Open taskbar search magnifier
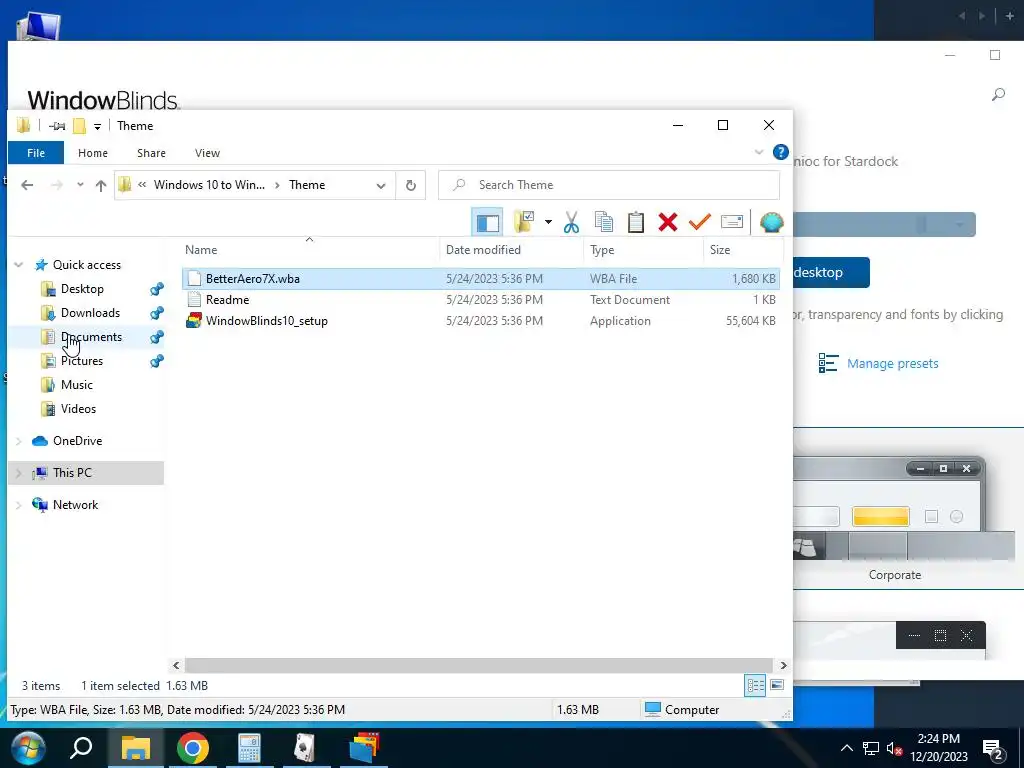 coord(81,748)
